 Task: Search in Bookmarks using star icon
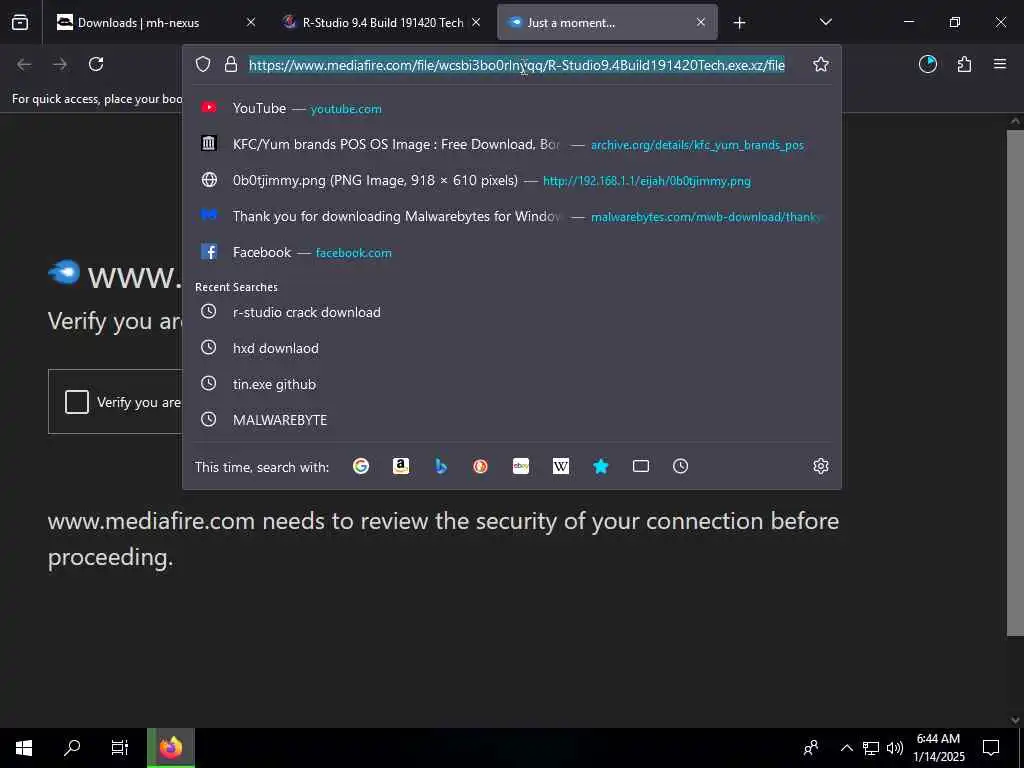click(601, 466)
